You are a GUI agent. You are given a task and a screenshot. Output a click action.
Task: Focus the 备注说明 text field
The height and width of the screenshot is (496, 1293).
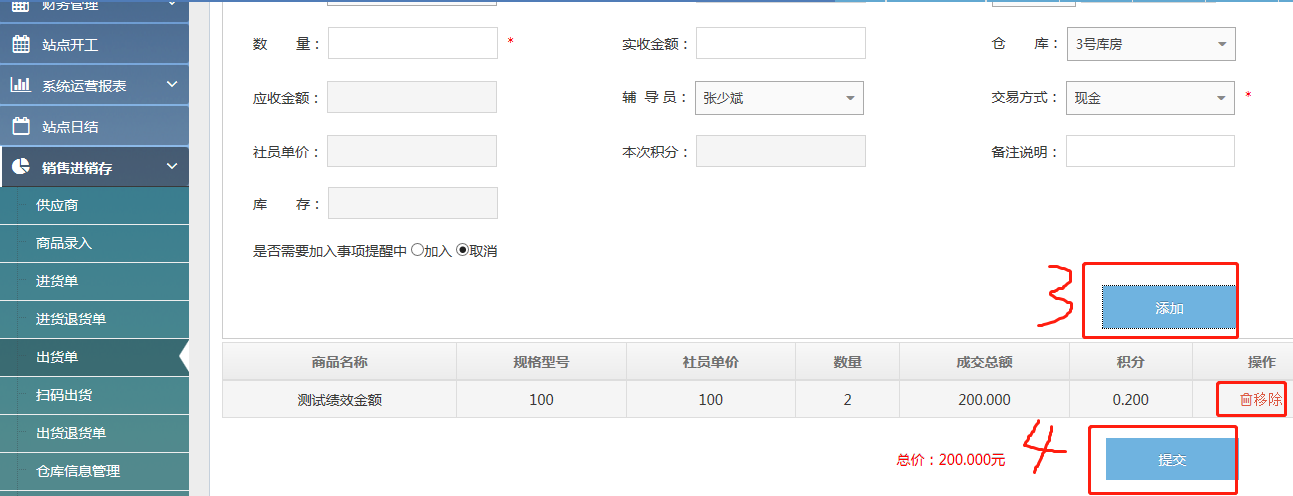[1150, 151]
